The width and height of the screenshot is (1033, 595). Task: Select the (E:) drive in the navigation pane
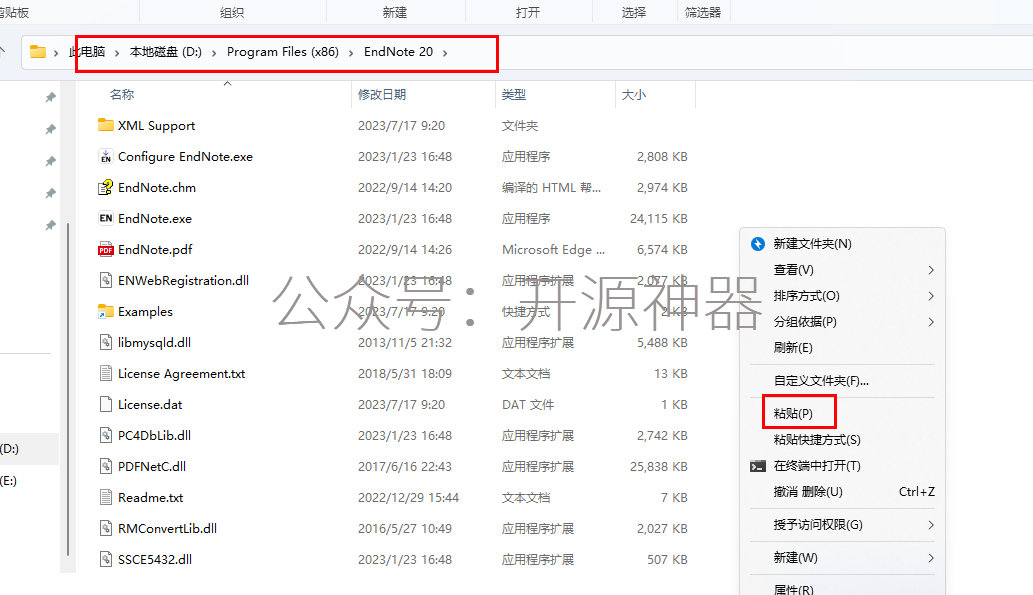9,481
